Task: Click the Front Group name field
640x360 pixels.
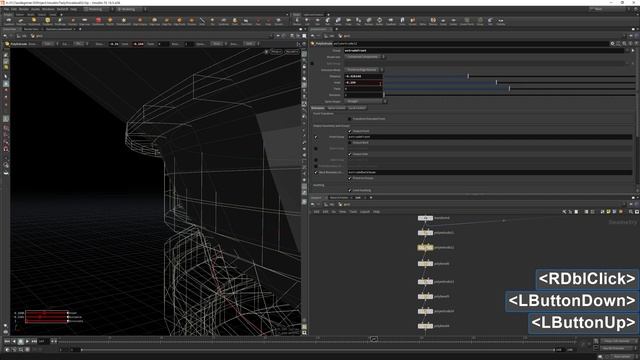Action: [x=490, y=137]
